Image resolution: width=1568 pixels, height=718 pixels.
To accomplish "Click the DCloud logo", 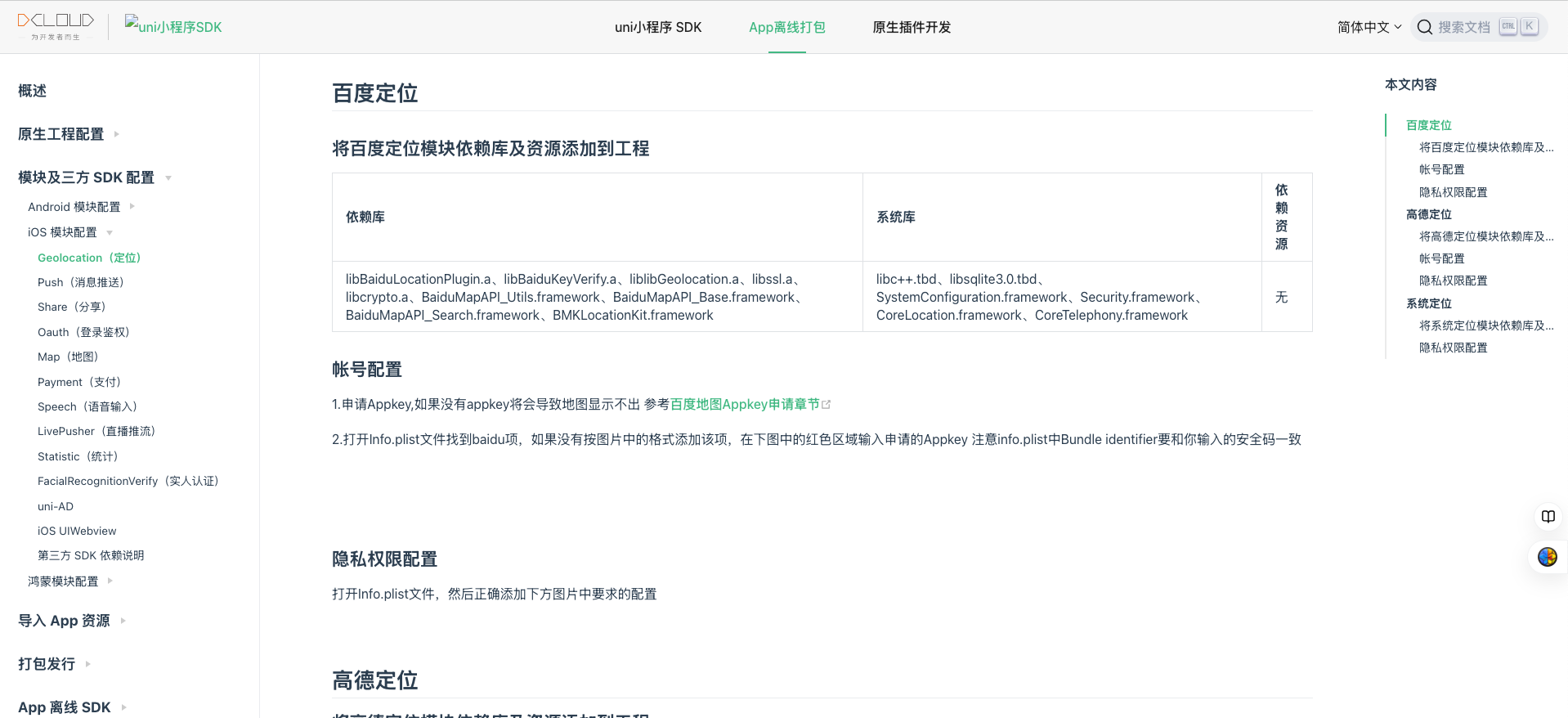I will [56, 26].
